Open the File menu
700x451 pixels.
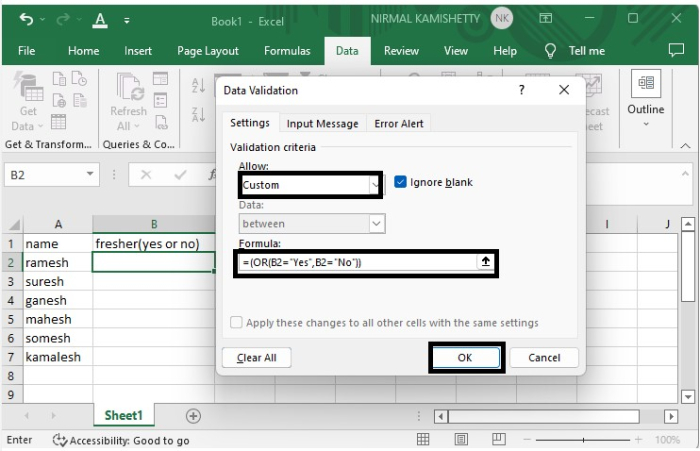click(26, 51)
